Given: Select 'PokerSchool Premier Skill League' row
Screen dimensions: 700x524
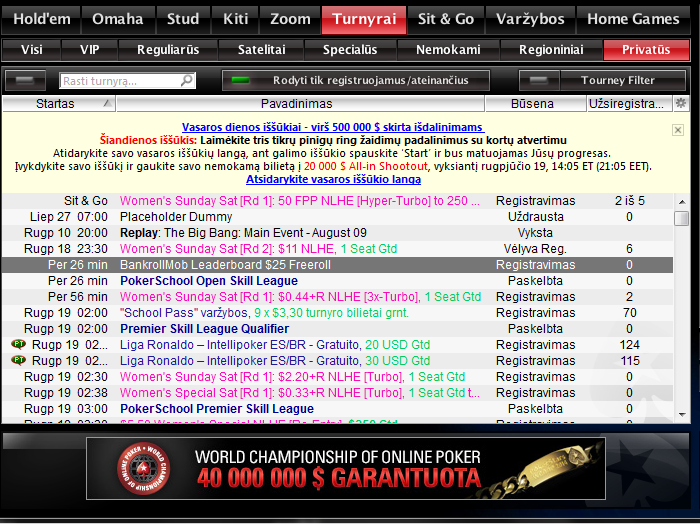Looking at the screenshot, I should 337,409.
